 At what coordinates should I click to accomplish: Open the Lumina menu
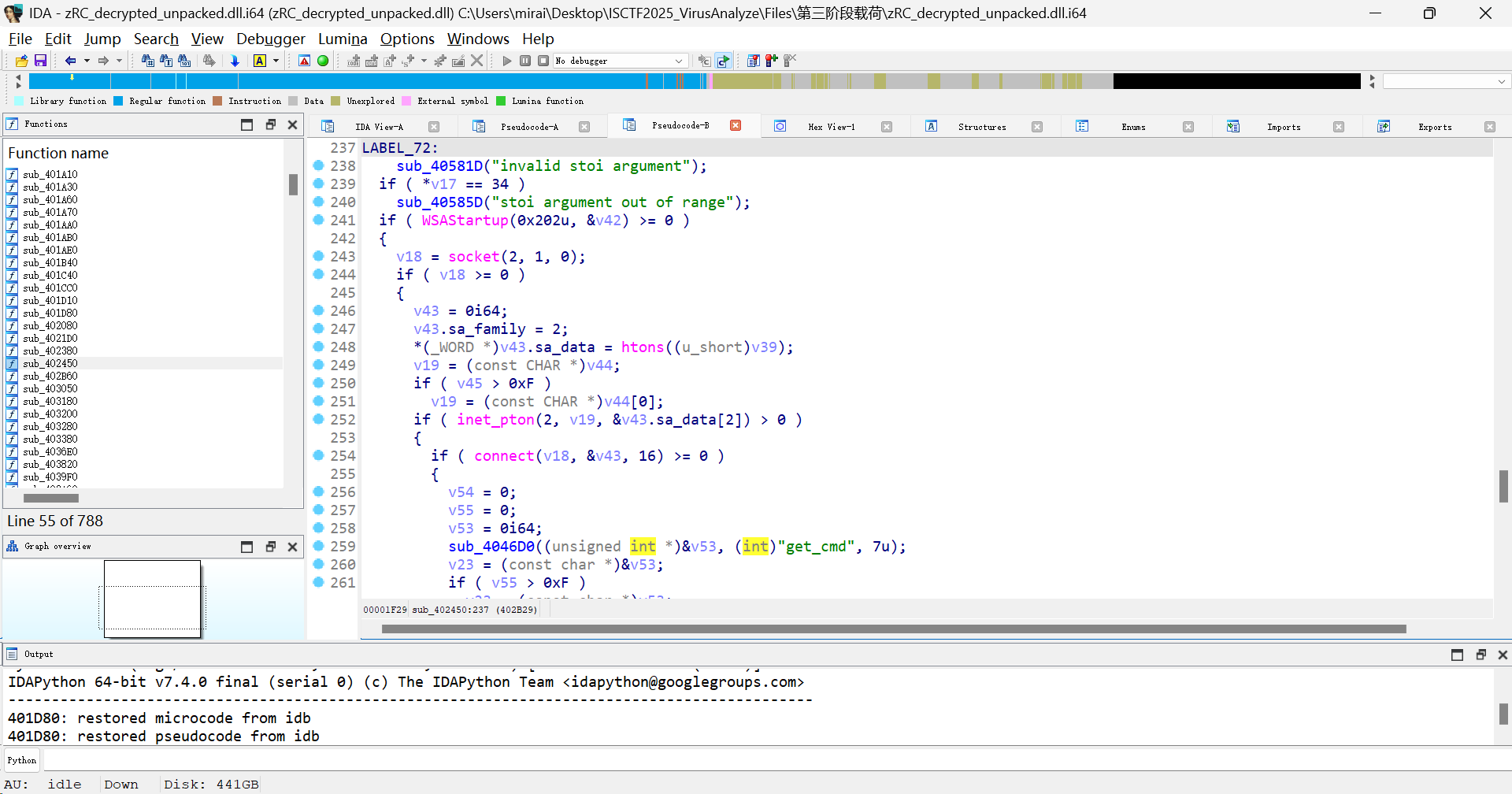pyautogui.click(x=343, y=39)
